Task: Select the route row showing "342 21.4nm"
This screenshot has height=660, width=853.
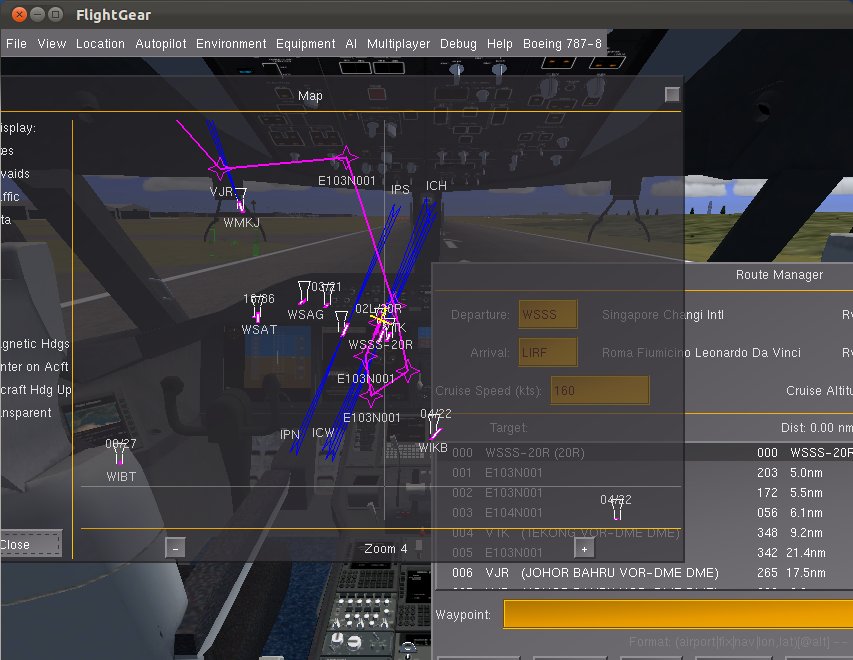Action: tap(646, 553)
